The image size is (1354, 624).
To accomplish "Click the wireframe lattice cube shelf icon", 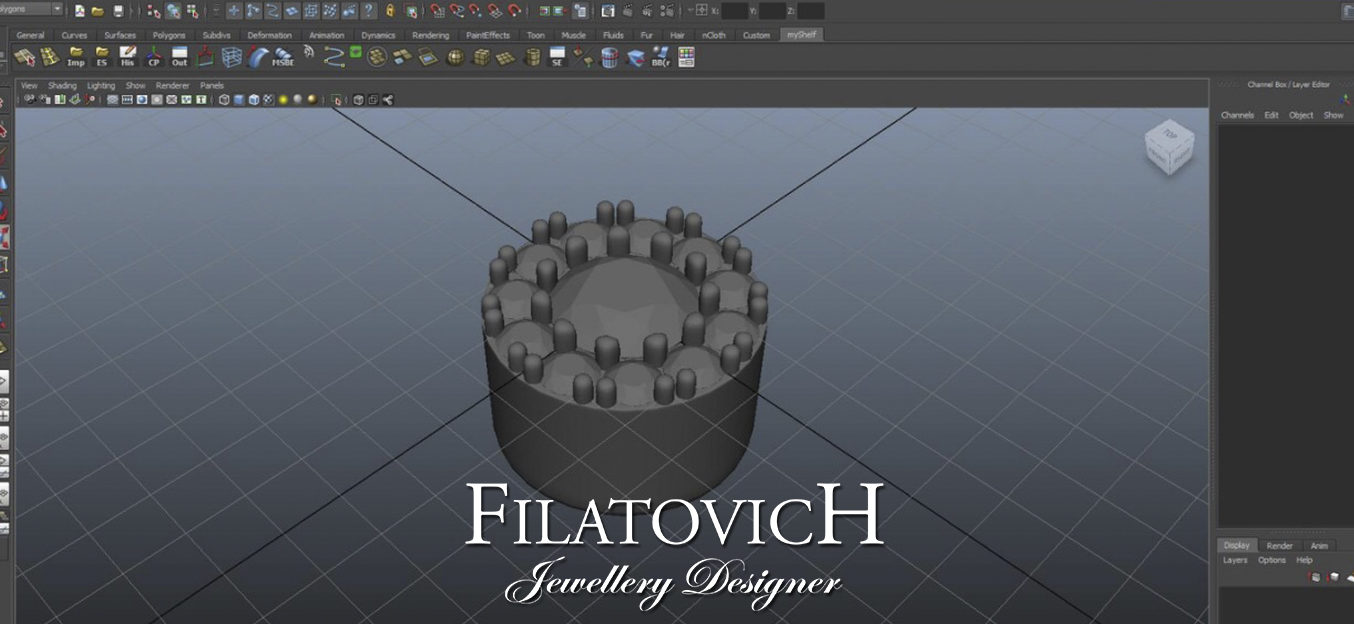I will point(231,57).
